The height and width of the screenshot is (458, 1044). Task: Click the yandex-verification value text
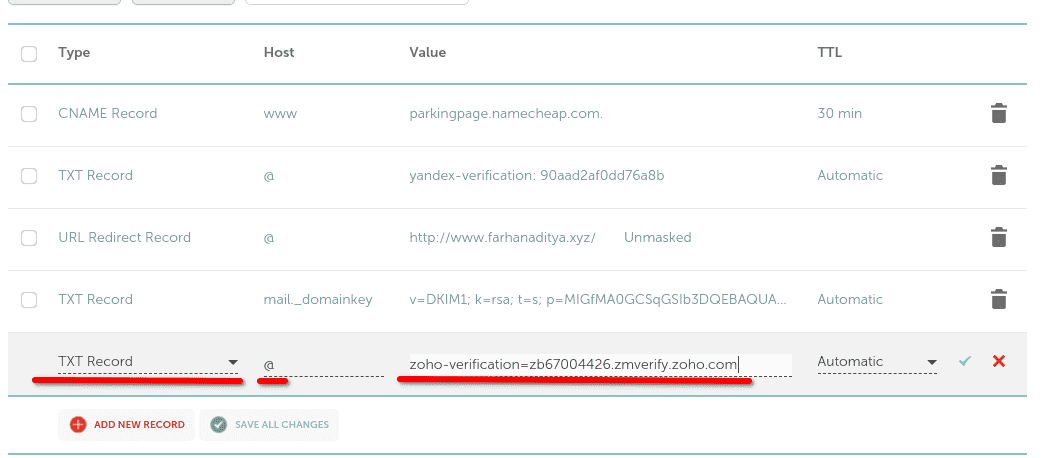(537, 176)
